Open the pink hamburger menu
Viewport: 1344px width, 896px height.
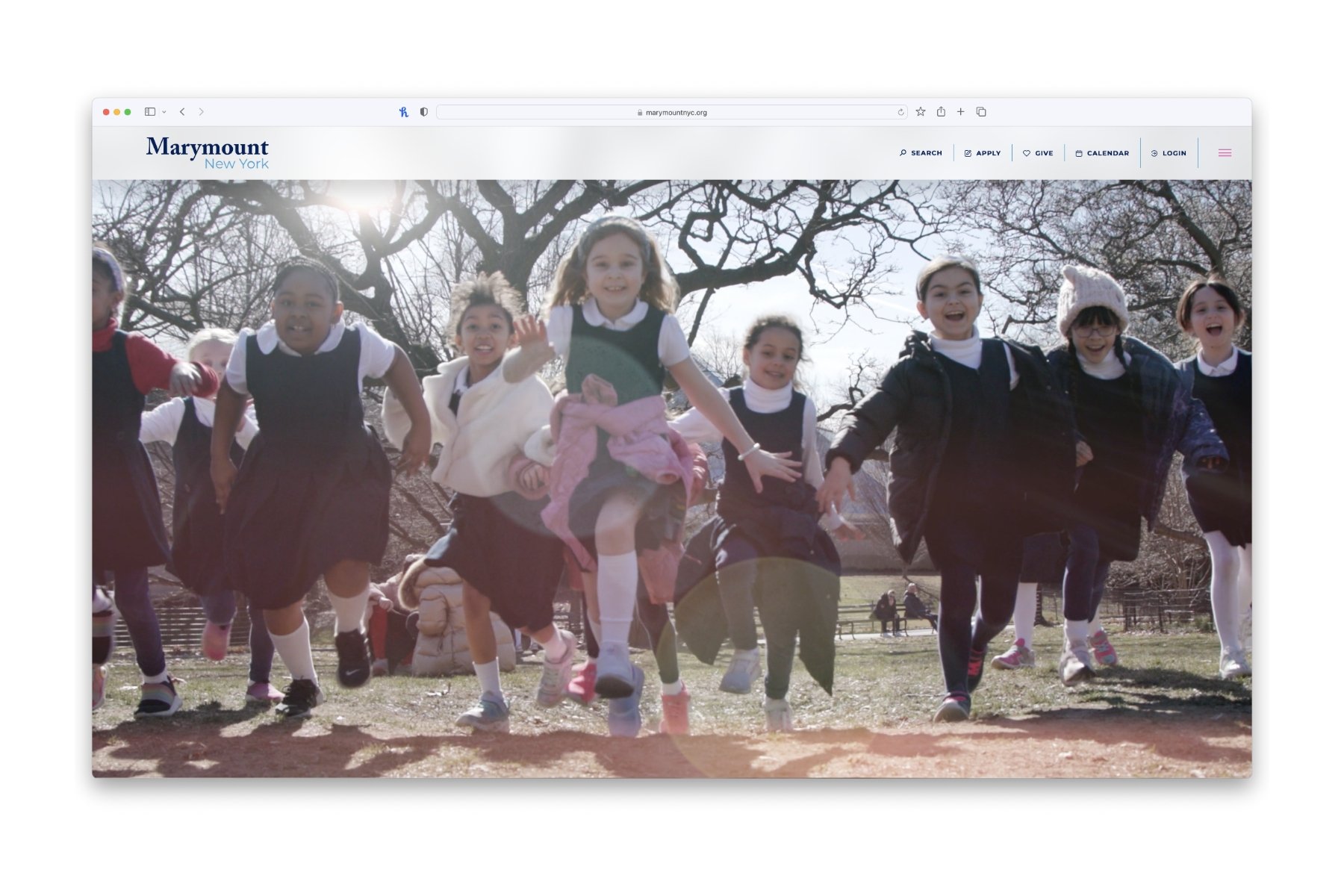coord(1225,153)
